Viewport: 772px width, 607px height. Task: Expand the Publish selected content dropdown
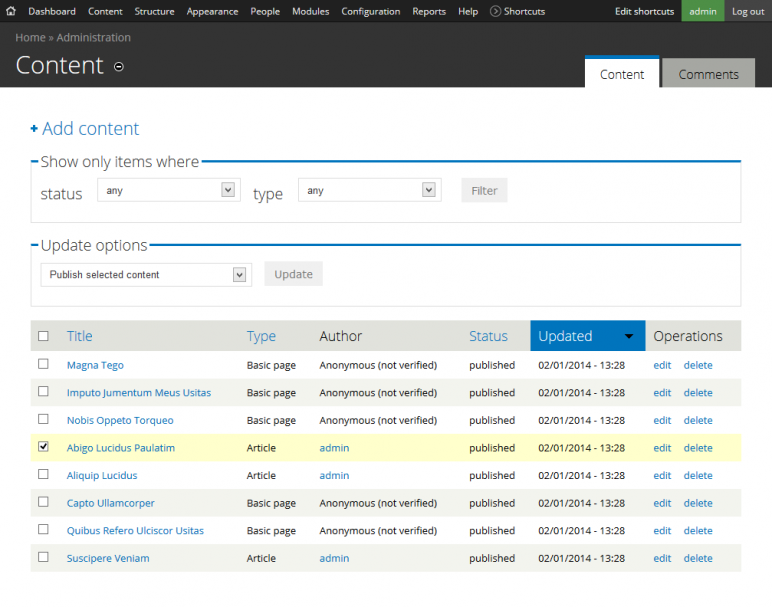[146, 275]
